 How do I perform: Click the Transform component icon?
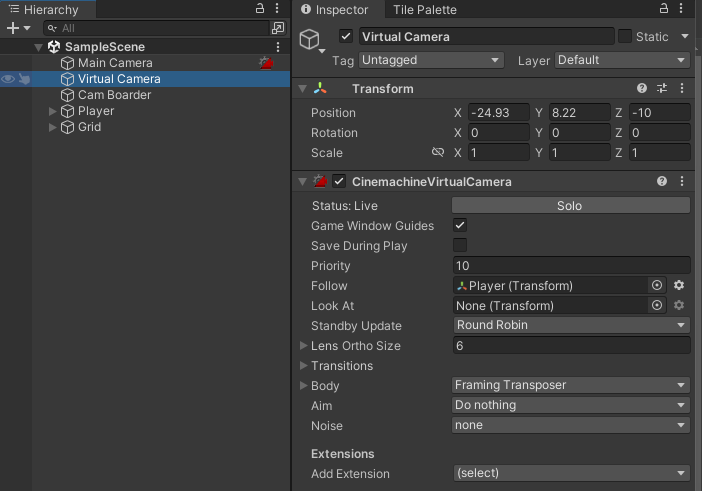(x=320, y=88)
